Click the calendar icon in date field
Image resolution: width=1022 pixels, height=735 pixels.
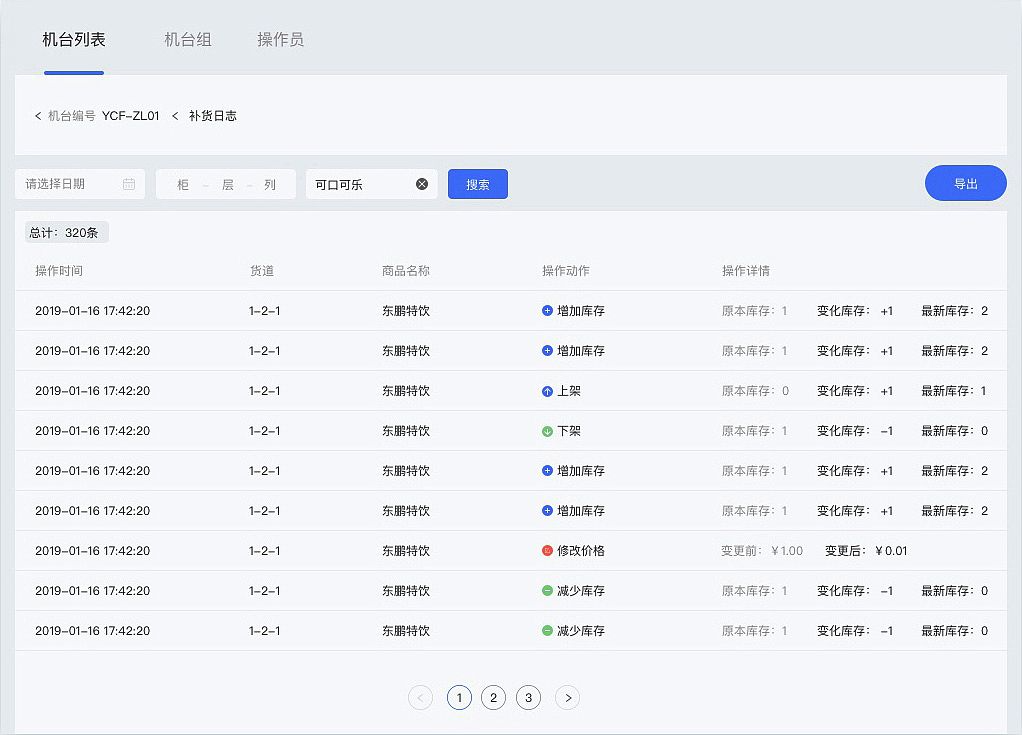(129, 184)
